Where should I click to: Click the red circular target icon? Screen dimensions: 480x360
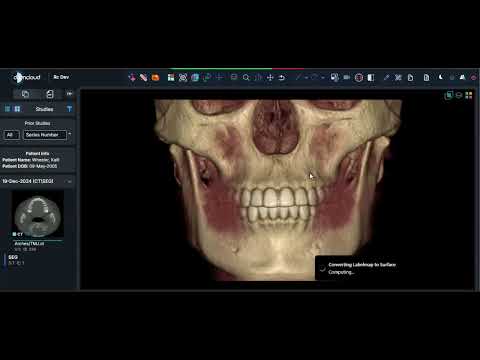click(x=359, y=78)
